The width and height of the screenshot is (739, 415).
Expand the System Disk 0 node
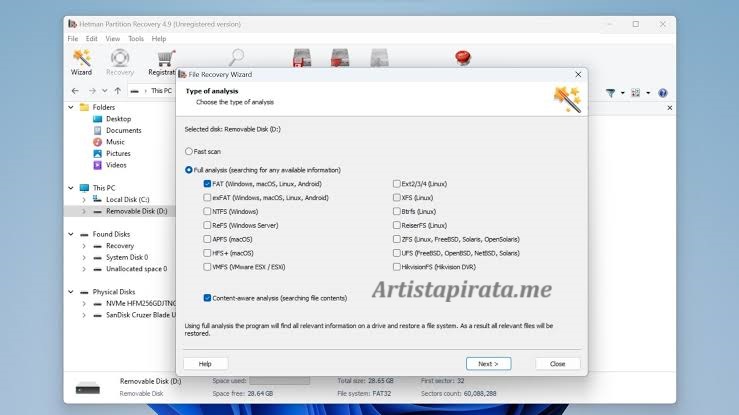tap(84, 258)
